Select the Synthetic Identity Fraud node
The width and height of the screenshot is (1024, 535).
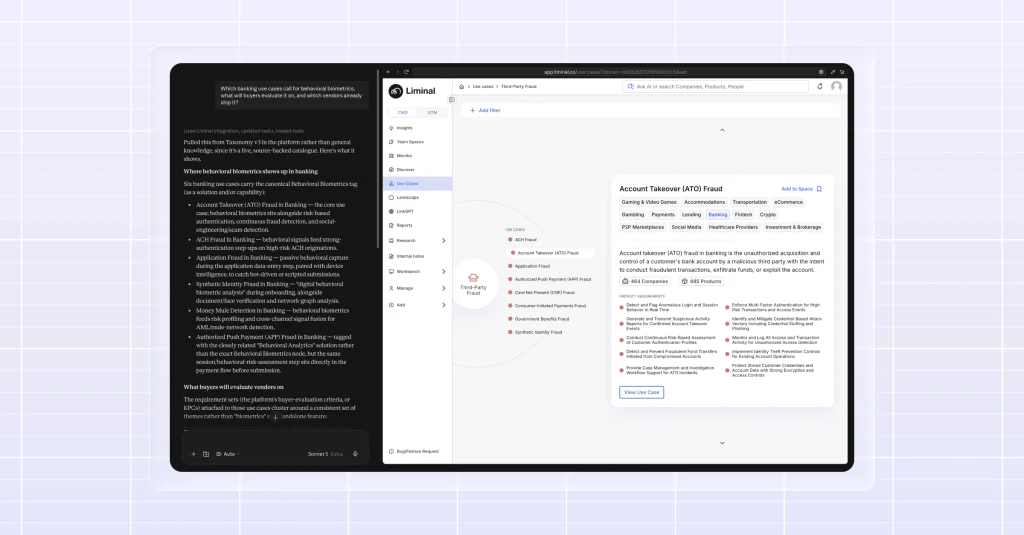click(x=534, y=332)
